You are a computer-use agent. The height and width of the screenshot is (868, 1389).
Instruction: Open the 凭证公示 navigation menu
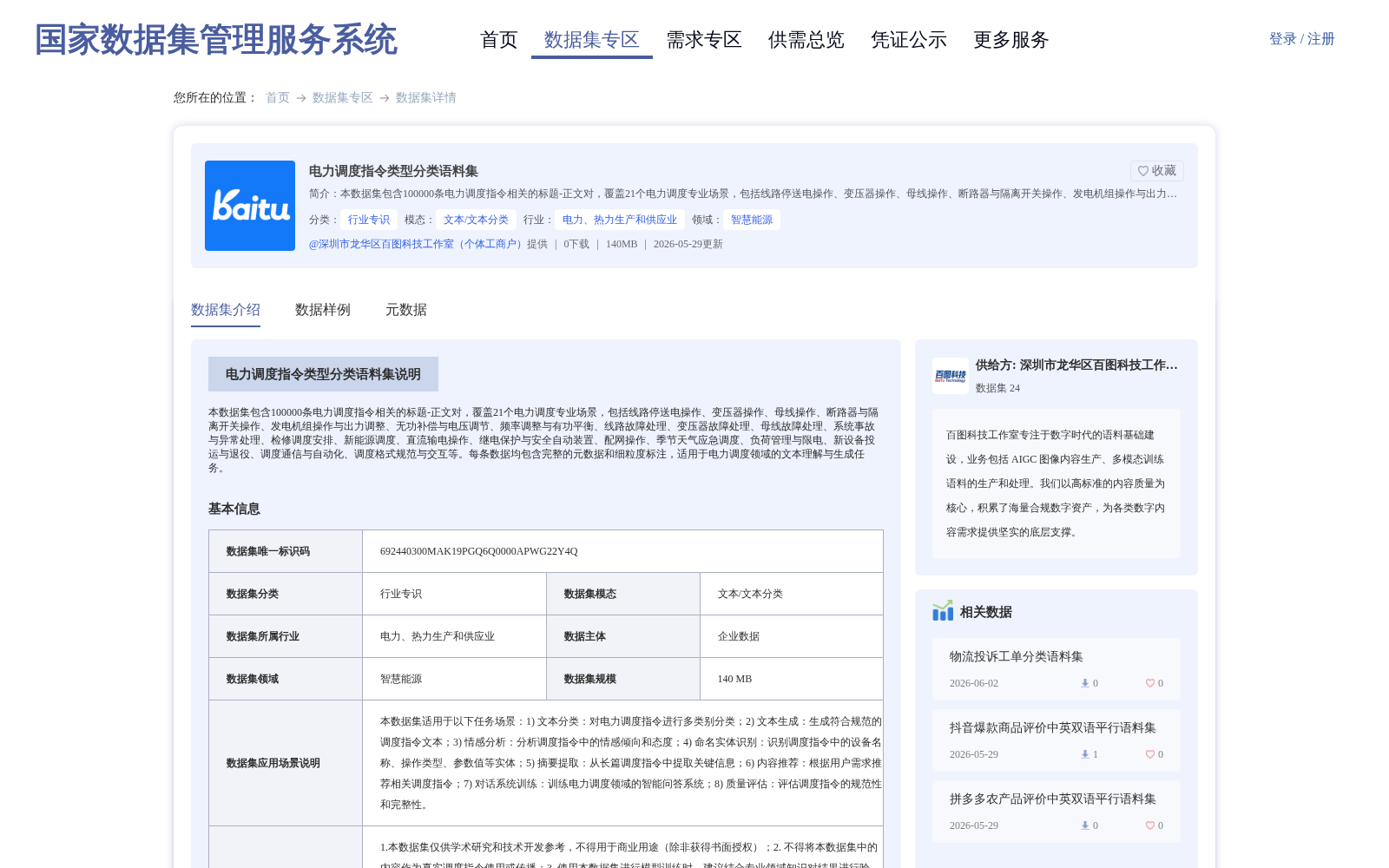[x=909, y=40]
